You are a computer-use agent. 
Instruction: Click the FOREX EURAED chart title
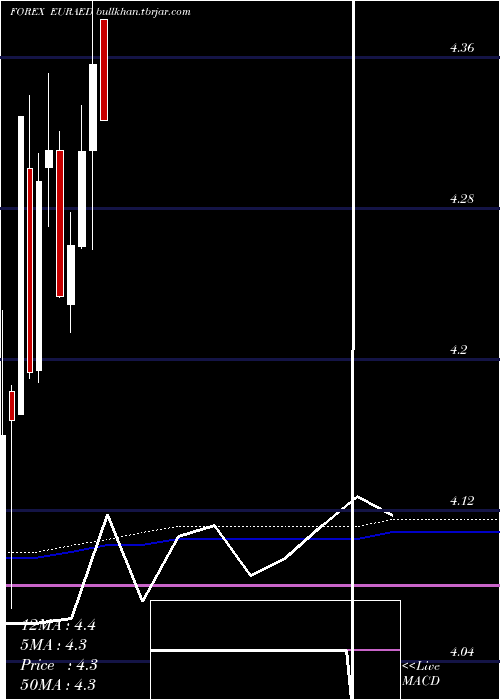[x=51, y=12]
